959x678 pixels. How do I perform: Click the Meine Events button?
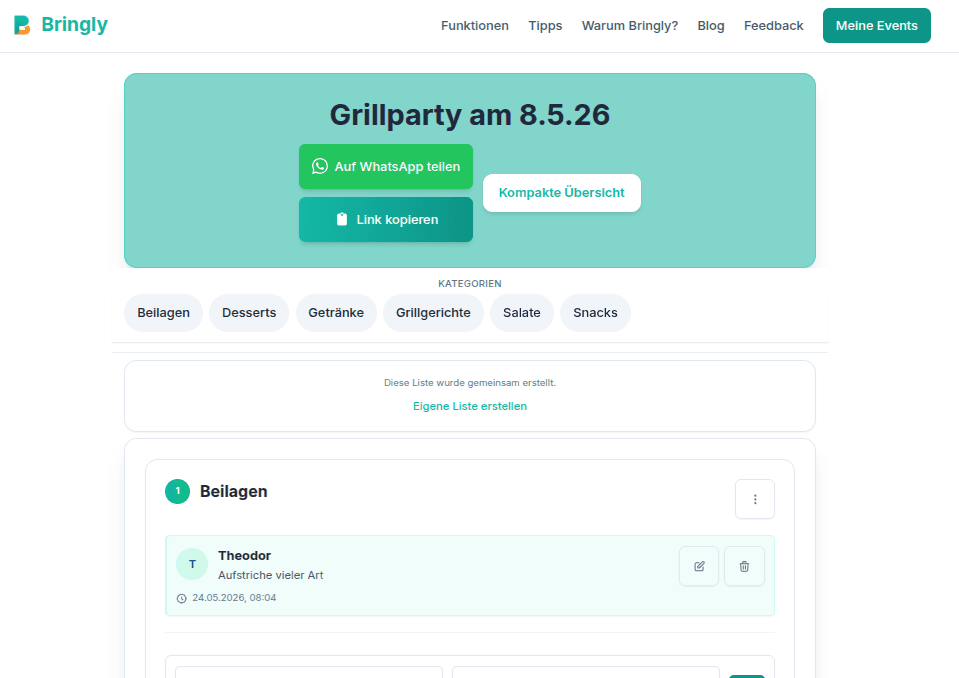[x=876, y=26]
